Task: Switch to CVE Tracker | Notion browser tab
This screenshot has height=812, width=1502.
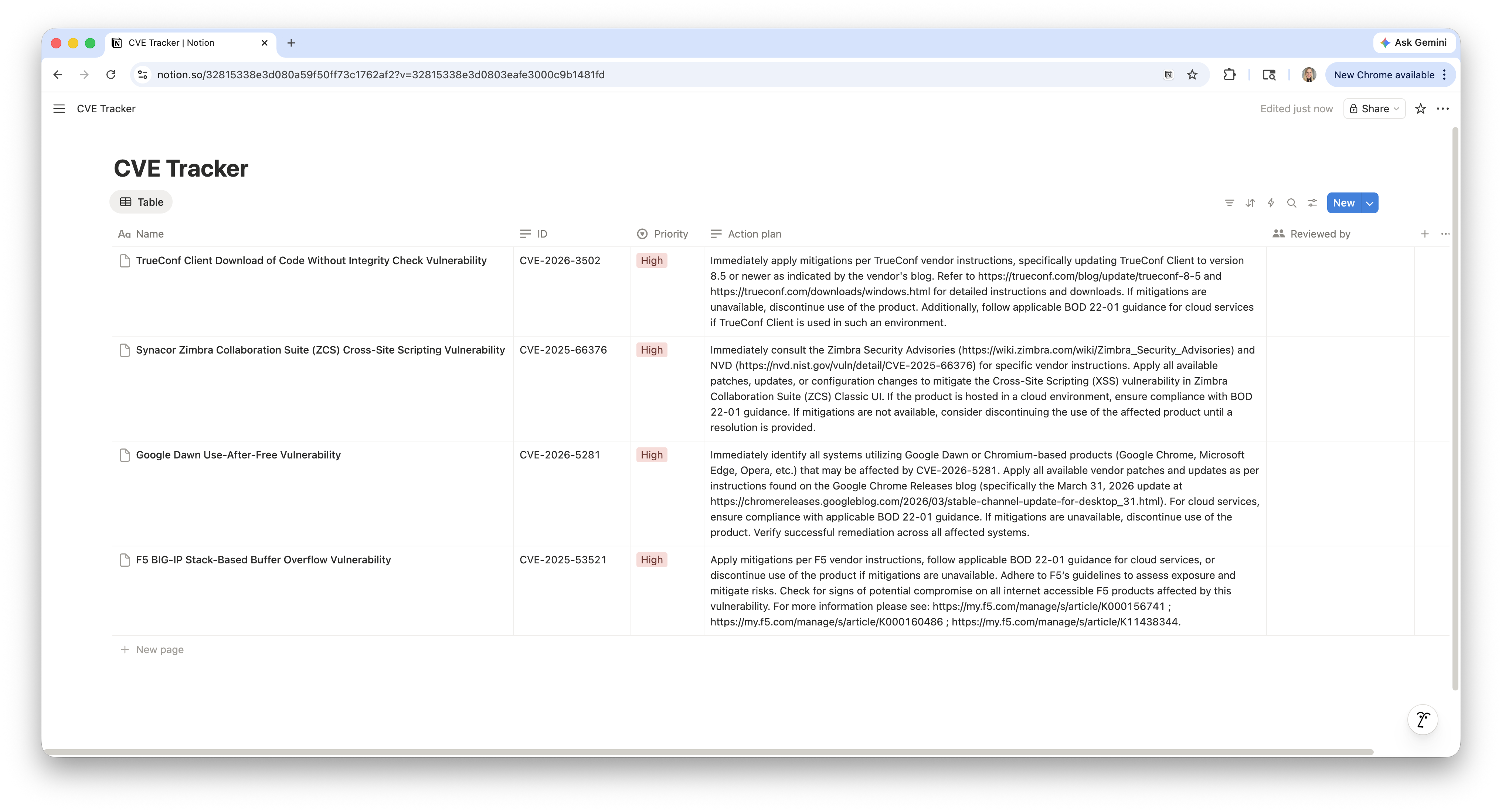Action: pyautogui.click(x=190, y=42)
